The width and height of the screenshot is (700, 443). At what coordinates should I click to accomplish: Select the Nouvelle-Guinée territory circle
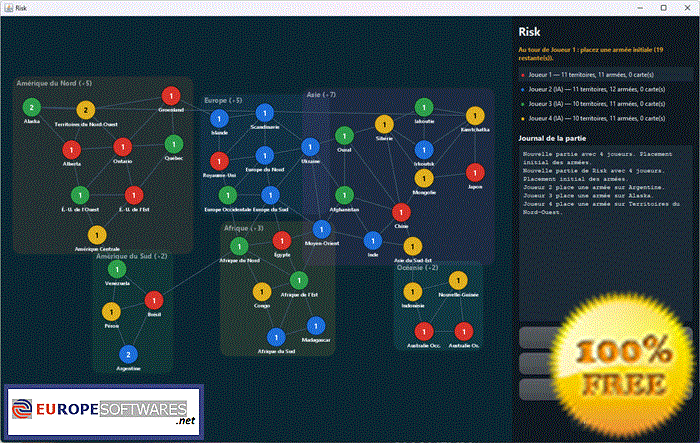458,280
